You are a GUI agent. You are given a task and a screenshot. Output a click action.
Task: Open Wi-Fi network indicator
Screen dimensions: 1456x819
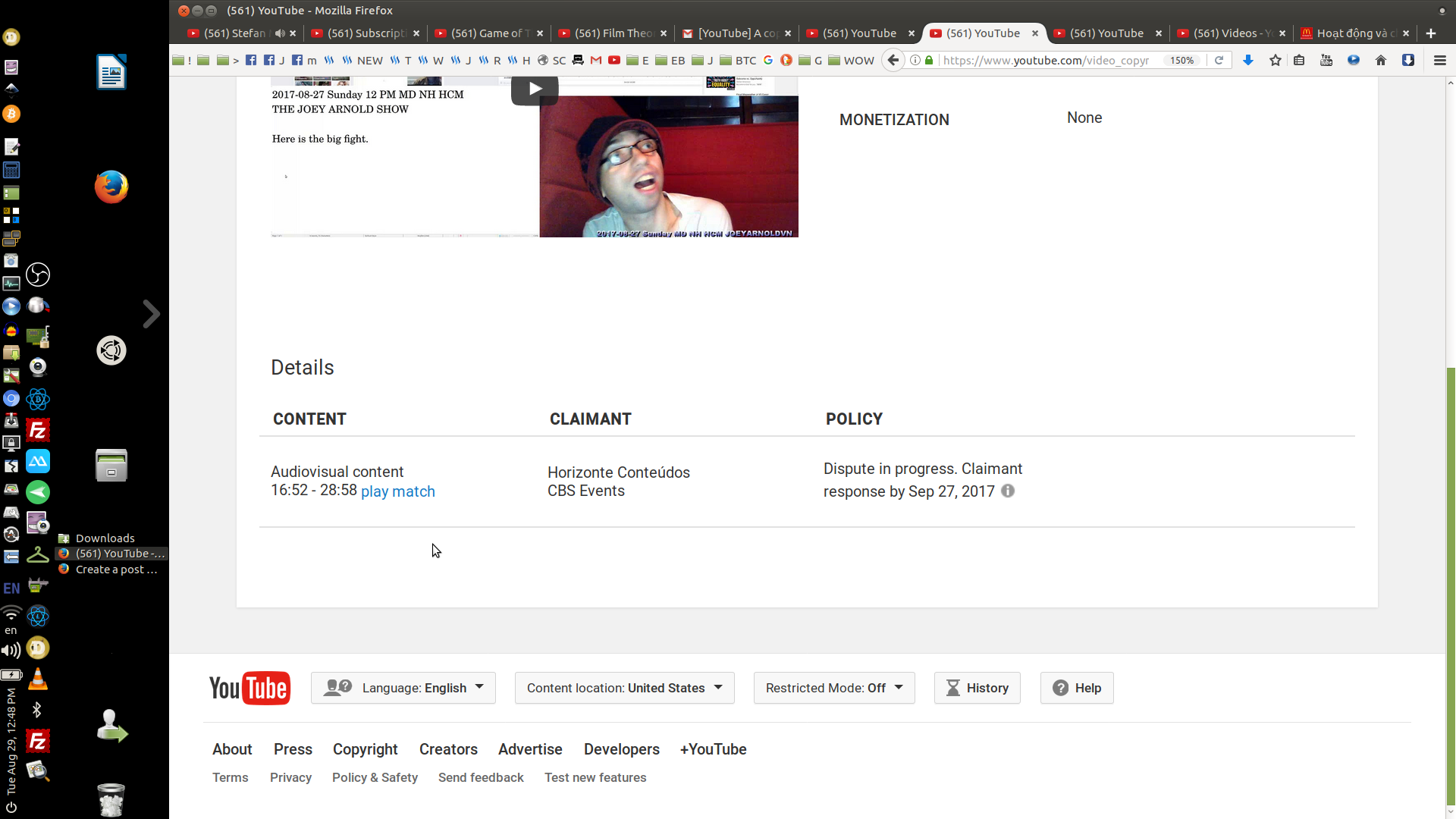[x=11, y=612]
